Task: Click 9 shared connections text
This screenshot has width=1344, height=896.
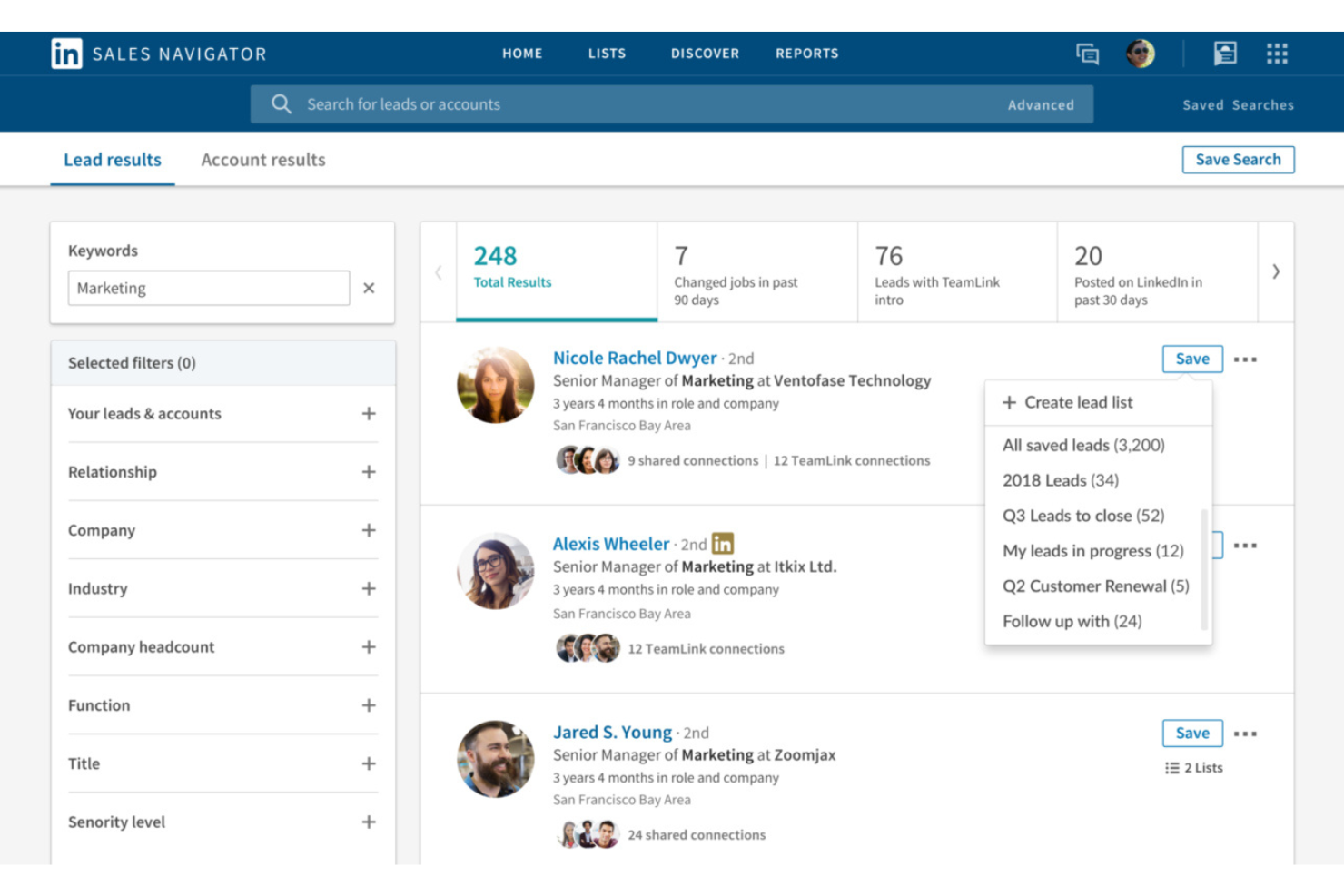Action: (x=693, y=460)
